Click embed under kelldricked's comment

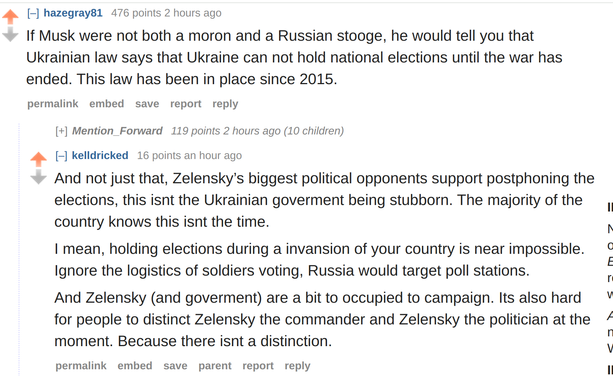[135, 365]
